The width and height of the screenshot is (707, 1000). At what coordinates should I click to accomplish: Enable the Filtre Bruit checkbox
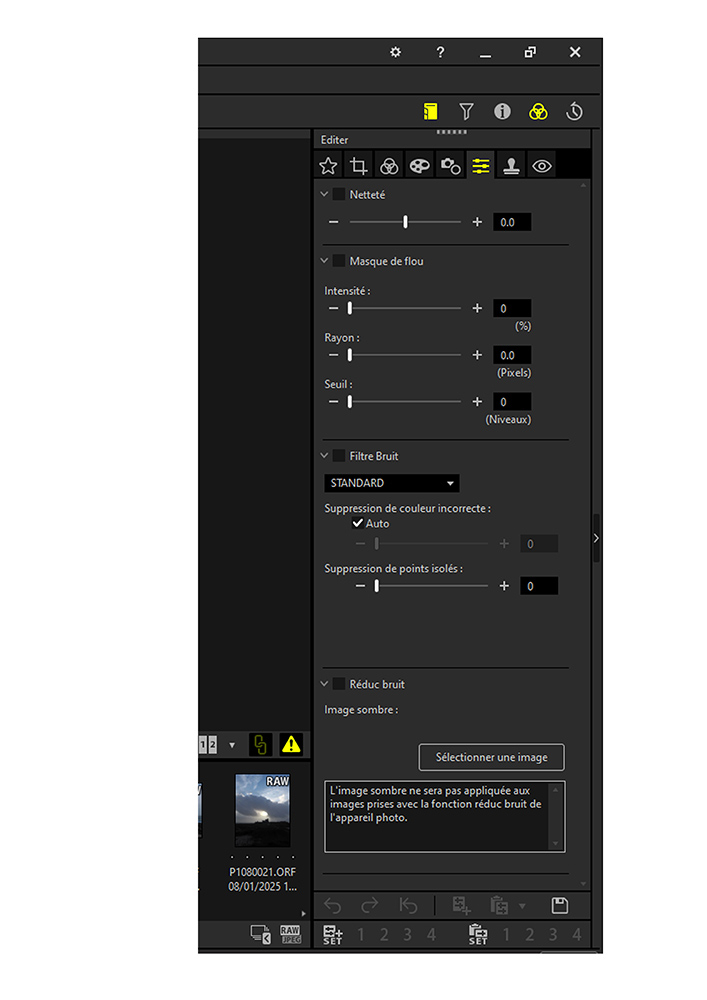tap(339, 455)
